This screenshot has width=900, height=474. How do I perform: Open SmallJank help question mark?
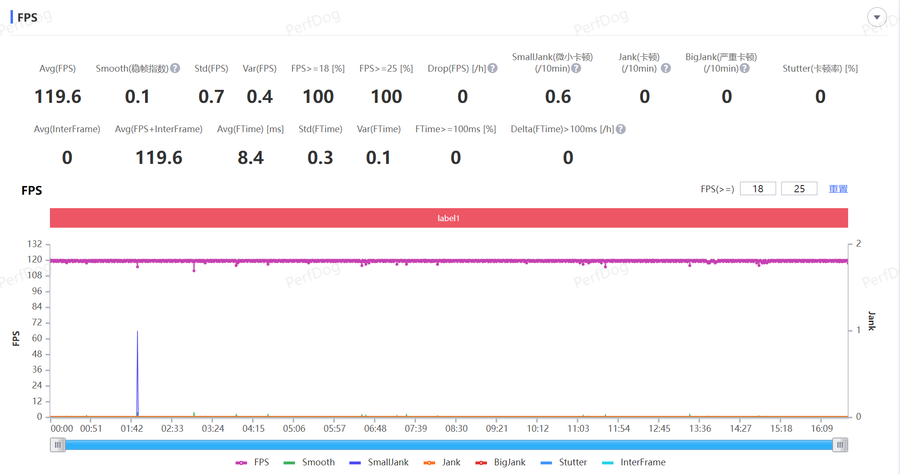click(576, 69)
